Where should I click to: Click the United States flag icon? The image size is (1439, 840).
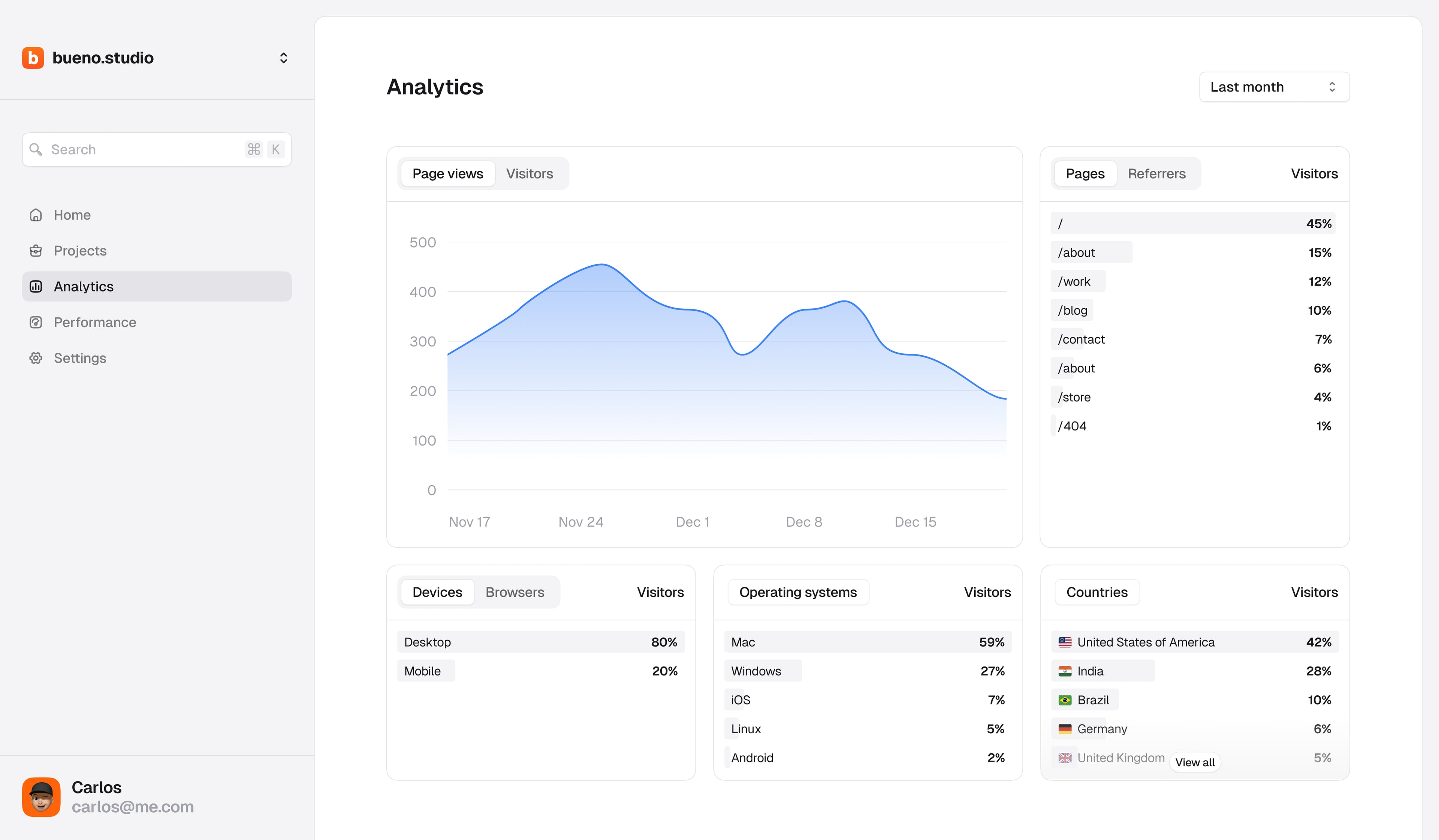pos(1065,642)
